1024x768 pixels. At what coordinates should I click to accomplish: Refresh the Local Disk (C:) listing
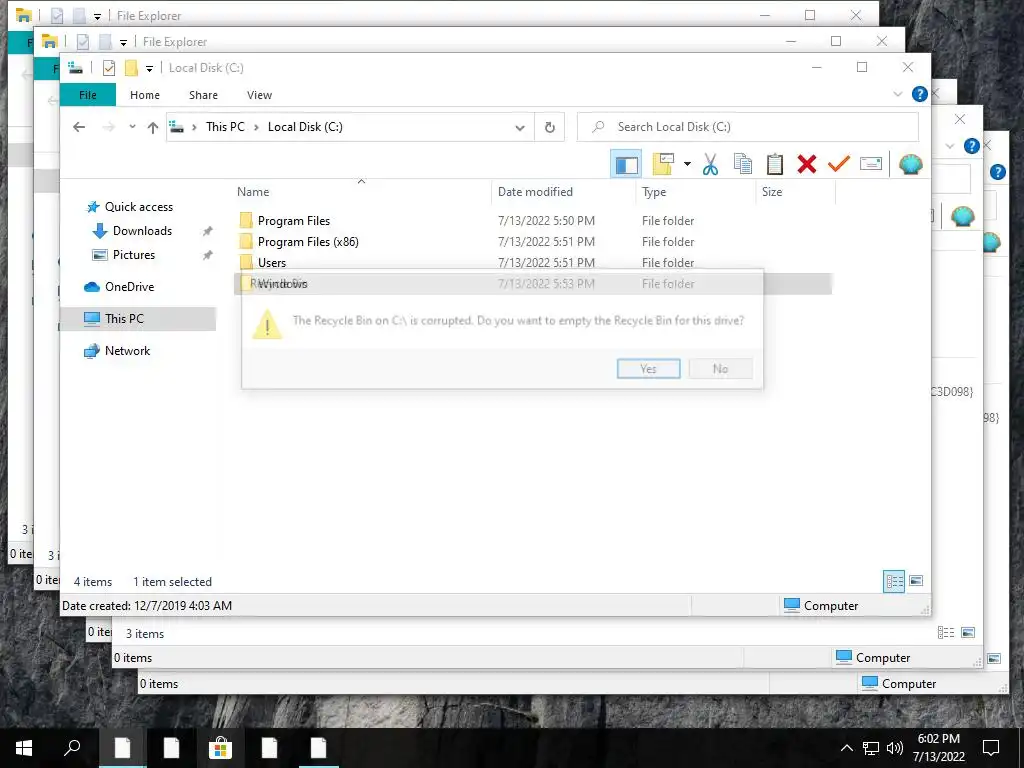pyautogui.click(x=550, y=127)
